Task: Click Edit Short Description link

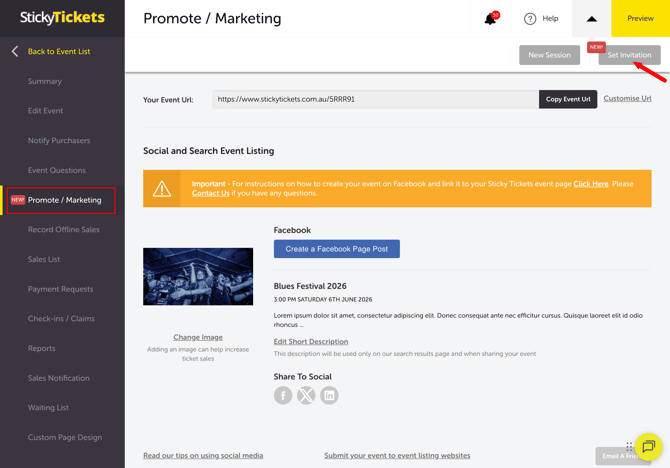Action: [x=311, y=342]
